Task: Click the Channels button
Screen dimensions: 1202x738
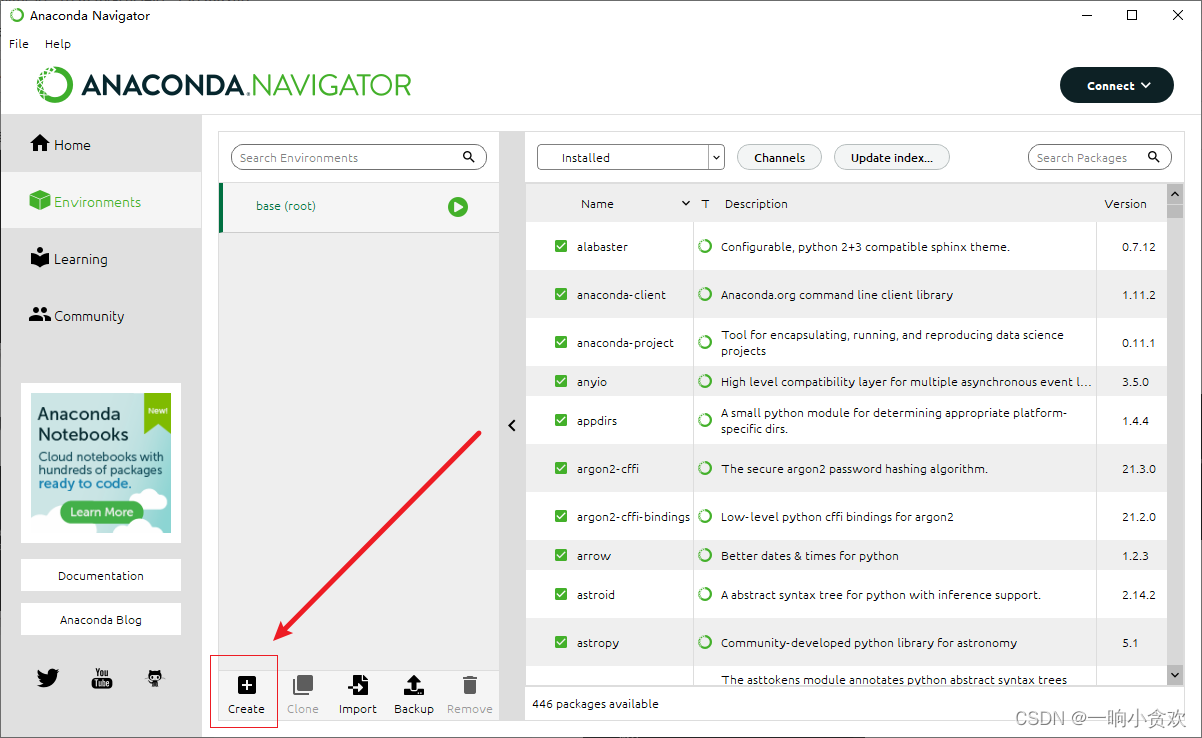Action: (779, 157)
